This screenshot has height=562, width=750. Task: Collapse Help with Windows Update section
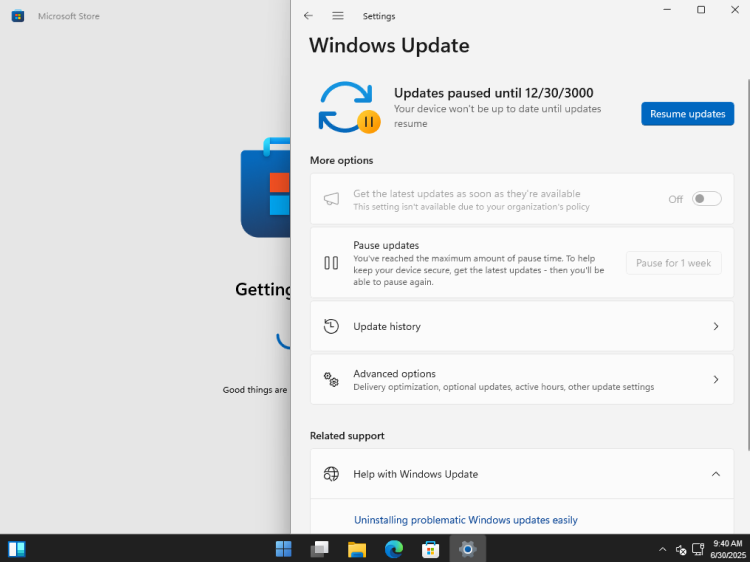[716, 474]
